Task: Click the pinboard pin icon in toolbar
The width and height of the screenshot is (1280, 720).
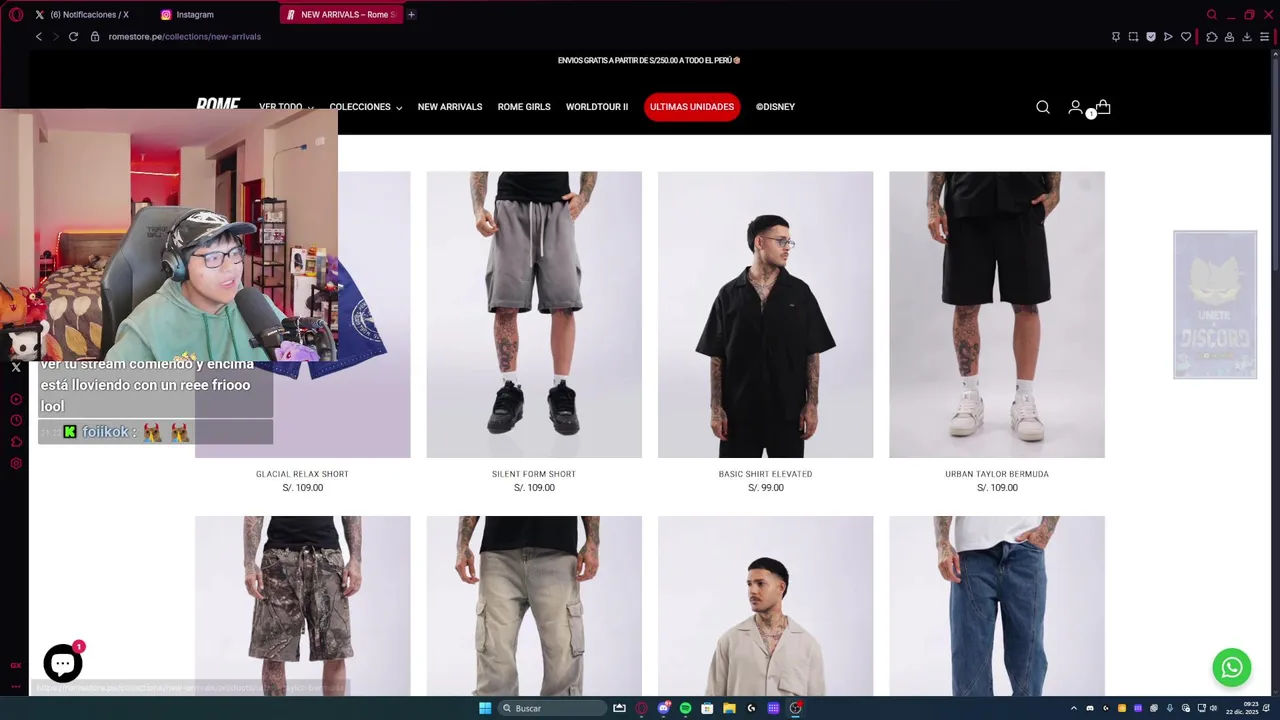Action: pos(1116,36)
